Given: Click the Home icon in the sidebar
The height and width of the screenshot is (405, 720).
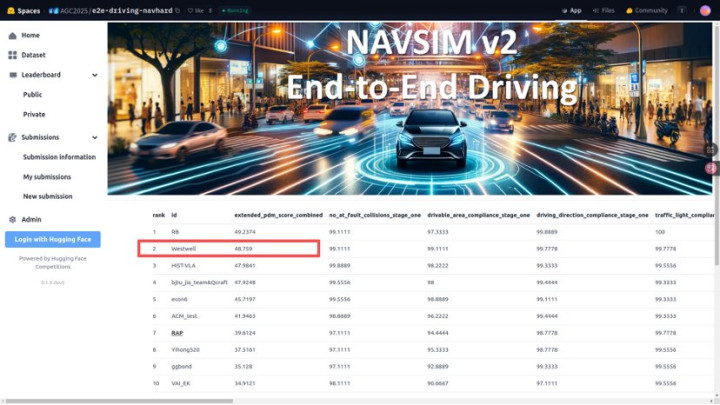Looking at the screenshot, I should pyautogui.click(x=12, y=35).
